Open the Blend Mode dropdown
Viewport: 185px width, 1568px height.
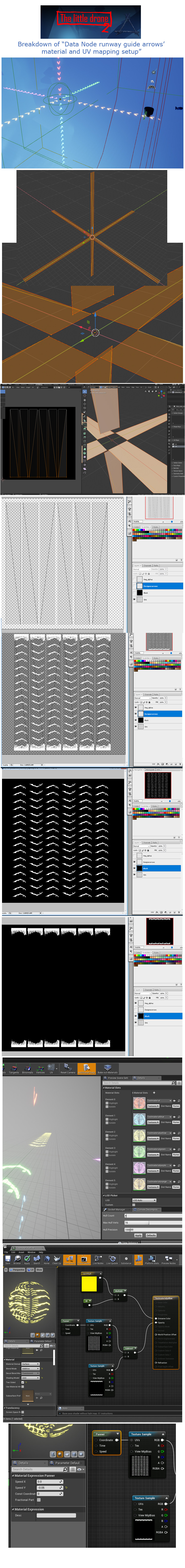(x=30, y=1369)
